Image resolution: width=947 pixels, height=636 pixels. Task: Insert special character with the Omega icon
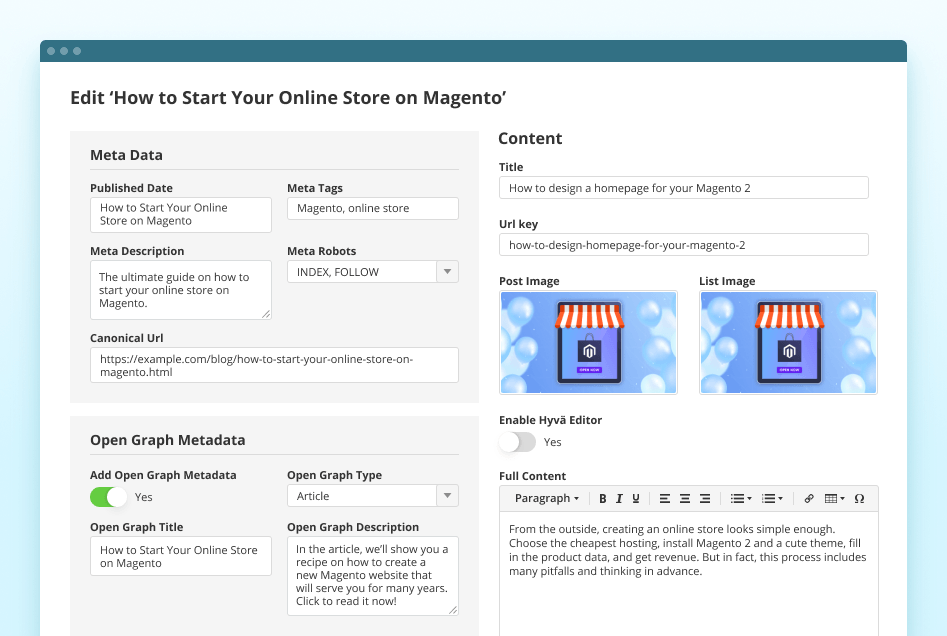click(859, 498)
